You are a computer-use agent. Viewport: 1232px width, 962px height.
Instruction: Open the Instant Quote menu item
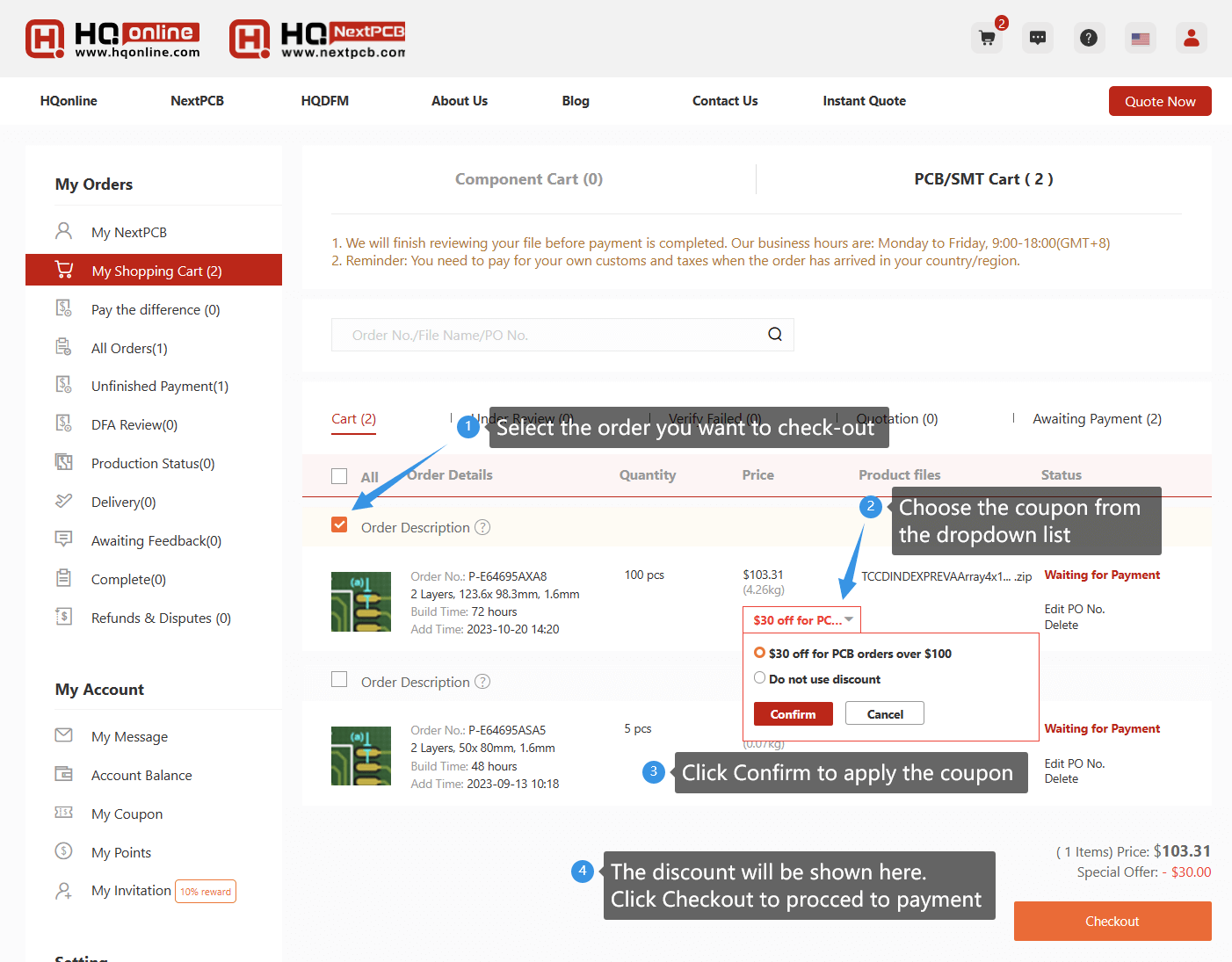(864, 101)
